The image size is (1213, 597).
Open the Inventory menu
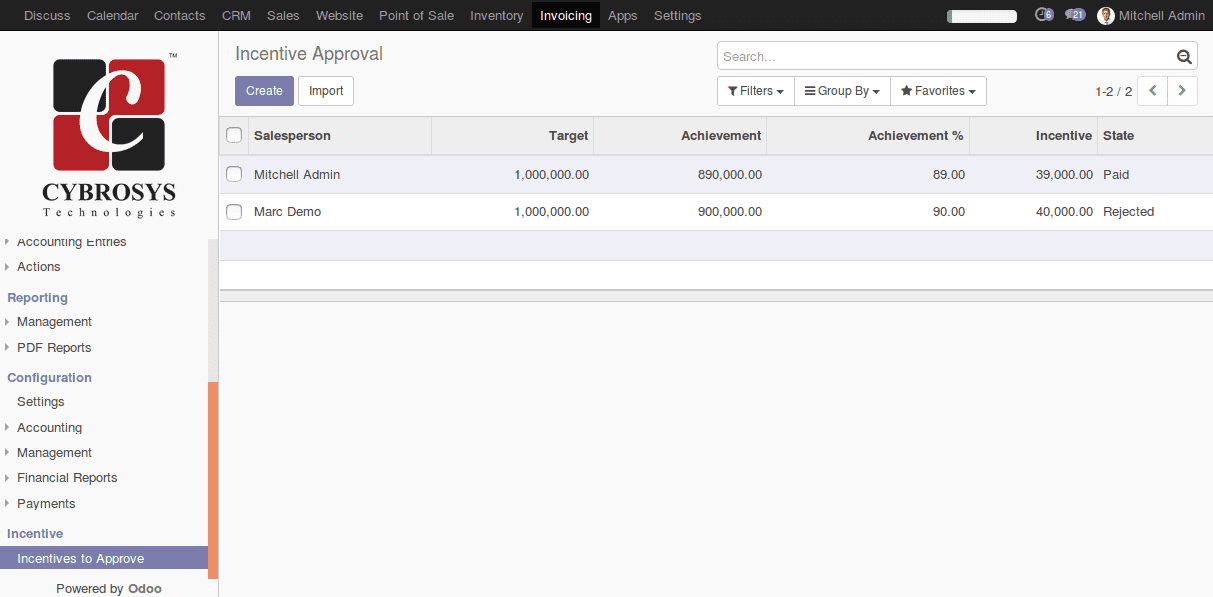coord(497,15)
